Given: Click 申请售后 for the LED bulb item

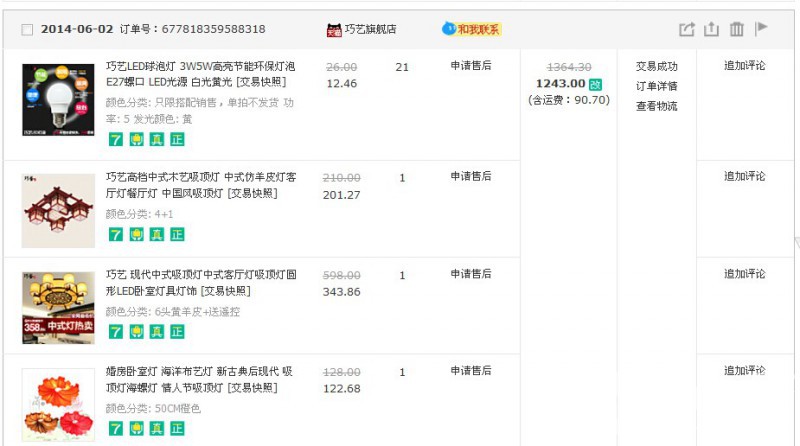Looking at the screenshot, I should [471, 66].
